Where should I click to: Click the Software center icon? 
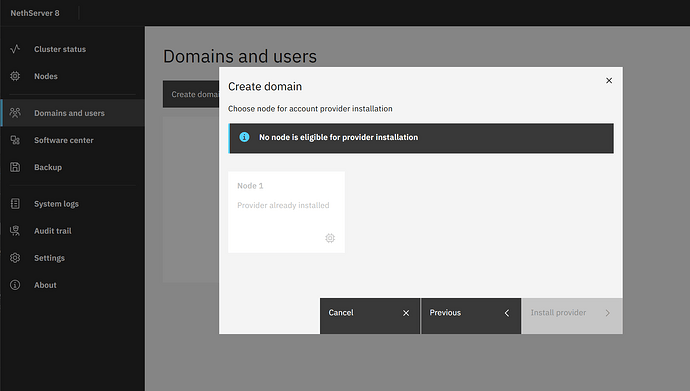point(15,140)
